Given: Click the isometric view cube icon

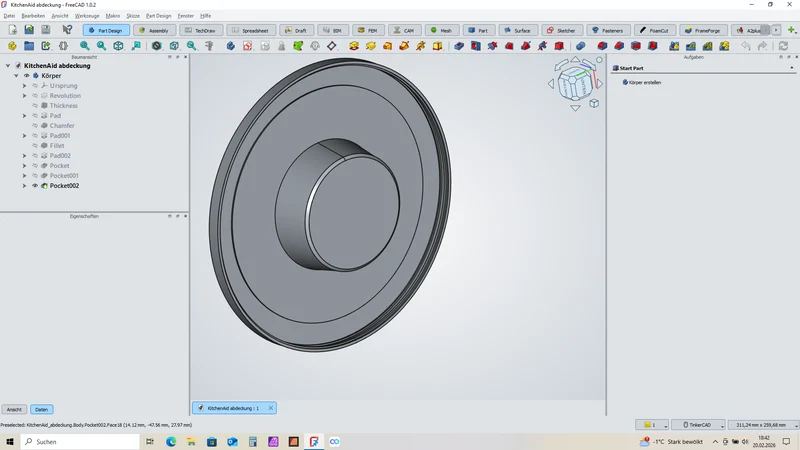Looking at the screenshot, I should [x=118, y=46].
